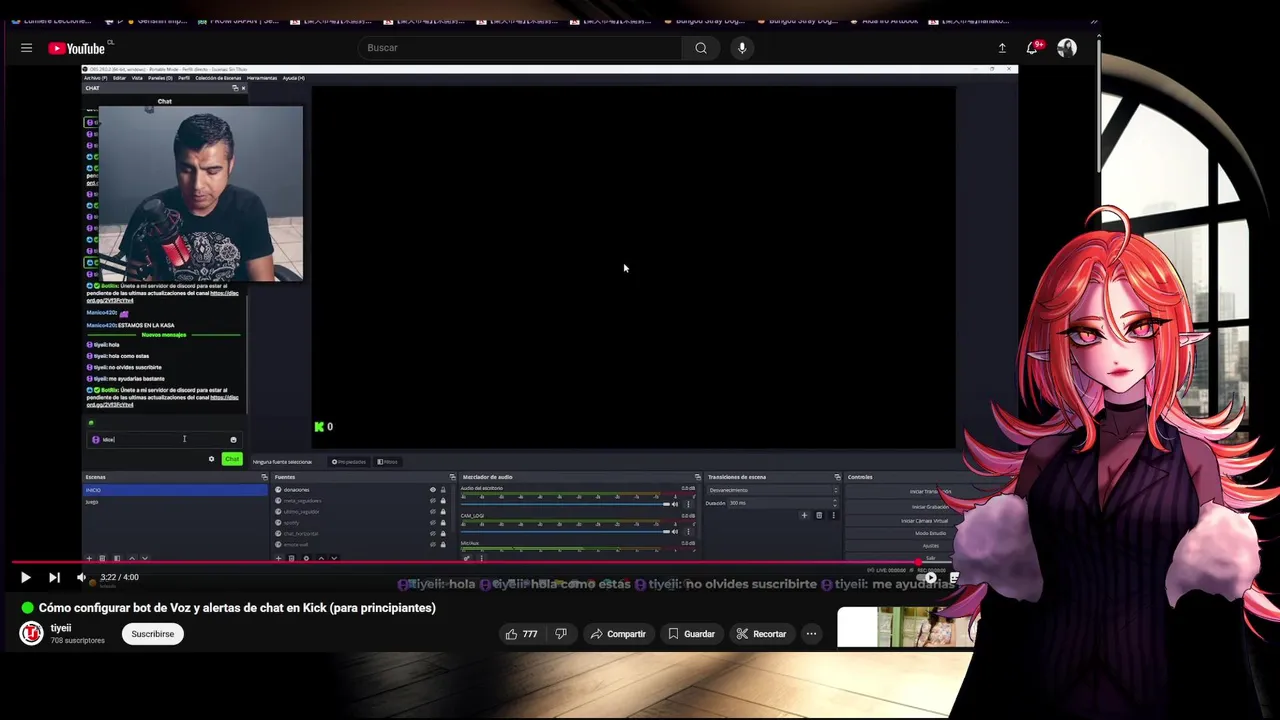1280x720 pixels.
Task: Click the Guardar save button
Action: (691, 634)
